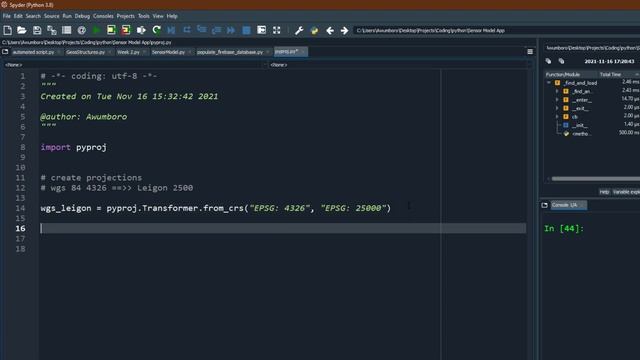Expand the cb profiler node
The height and width of the screenshot is (360, 640).
coord(557,117)
